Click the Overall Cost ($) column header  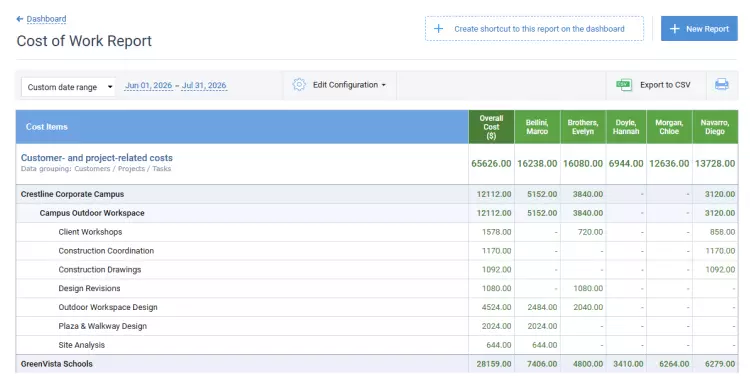tap(491, 127)
